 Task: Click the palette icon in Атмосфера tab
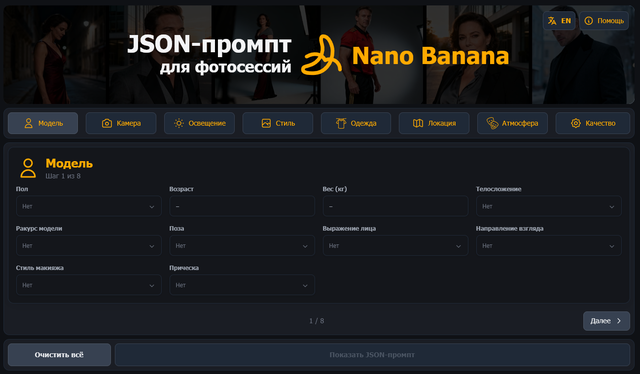[493, 123]
